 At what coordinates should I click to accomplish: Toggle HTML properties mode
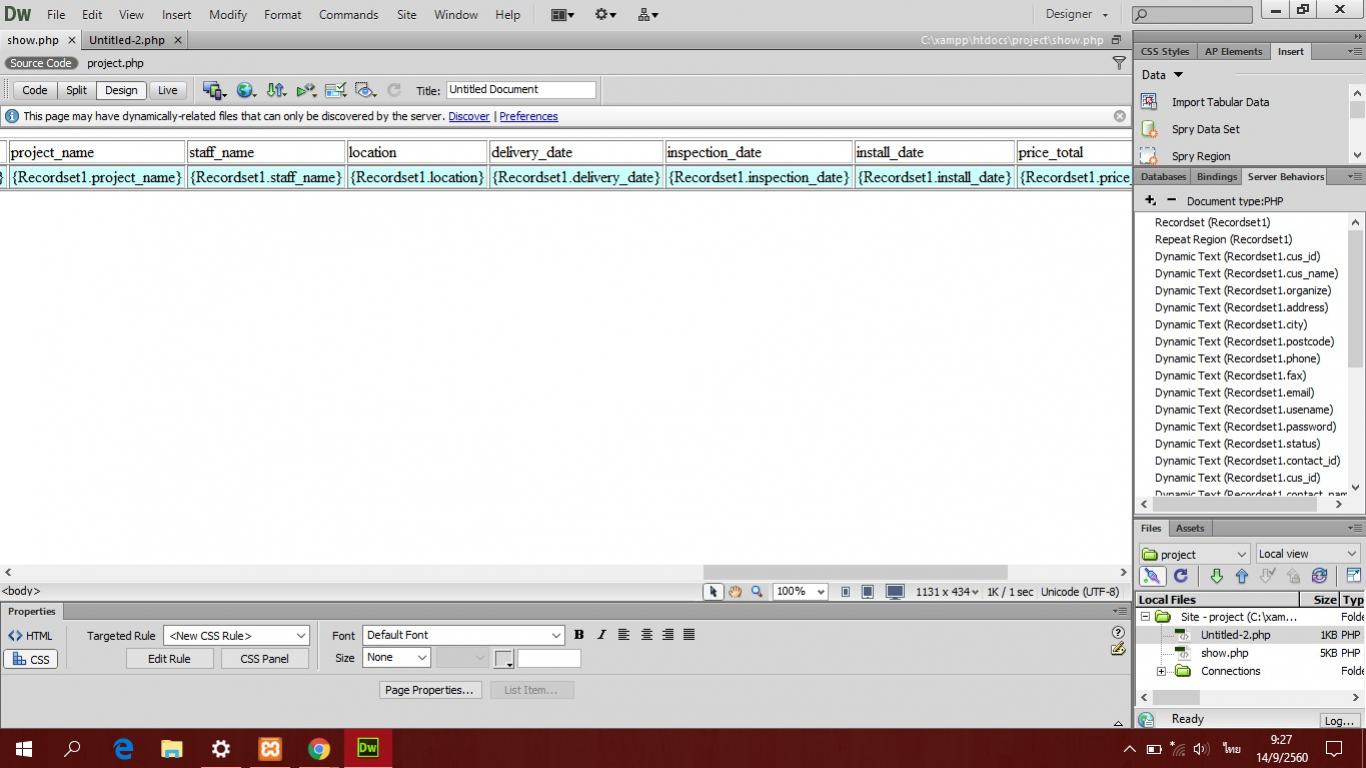[x=31, y=636]
